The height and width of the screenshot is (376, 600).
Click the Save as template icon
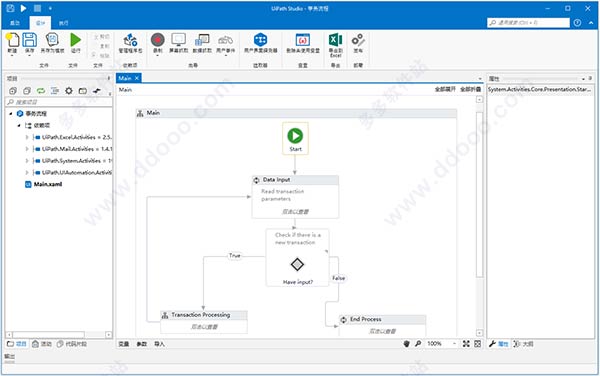coord(52,40)
